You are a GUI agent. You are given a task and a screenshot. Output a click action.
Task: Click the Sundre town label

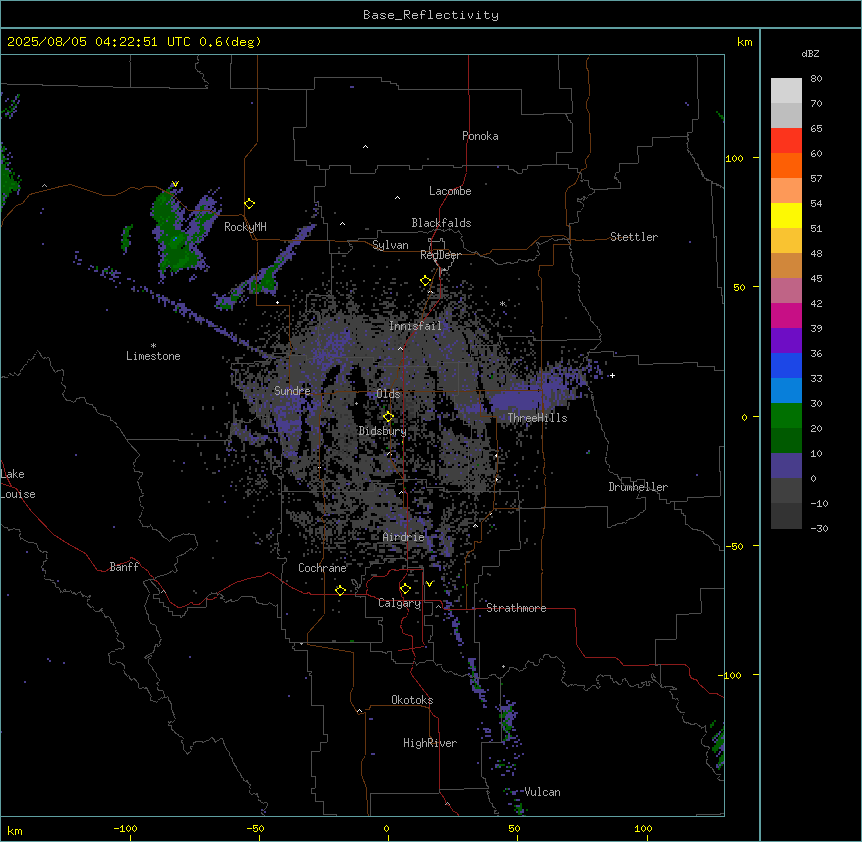click(x=292, y=391)
